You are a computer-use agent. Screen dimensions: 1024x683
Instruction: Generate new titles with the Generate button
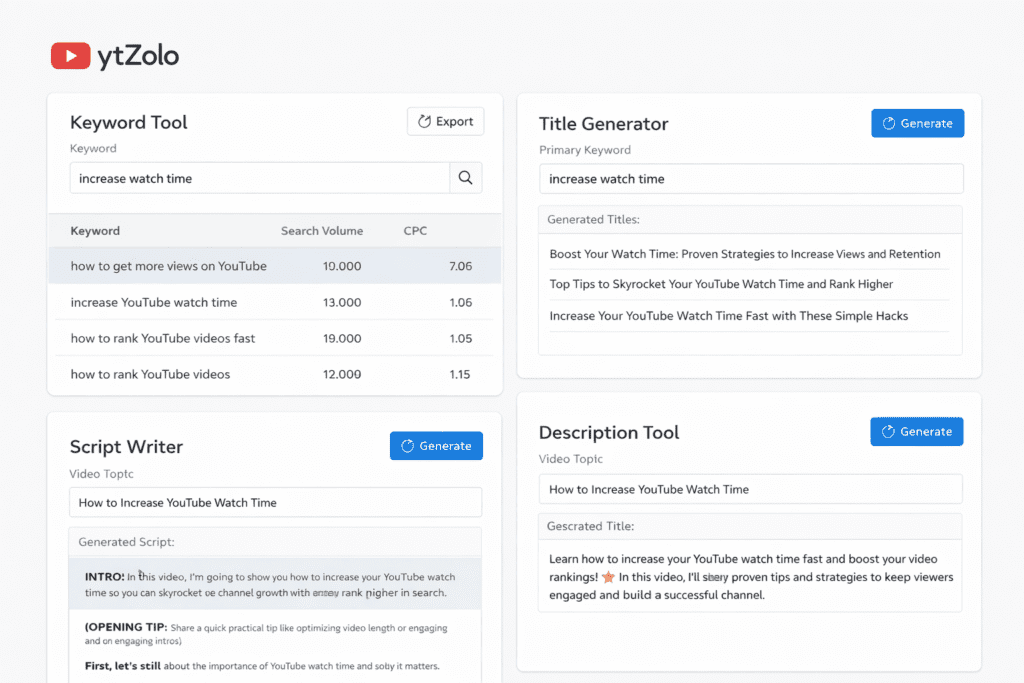(x=917, y=123)
